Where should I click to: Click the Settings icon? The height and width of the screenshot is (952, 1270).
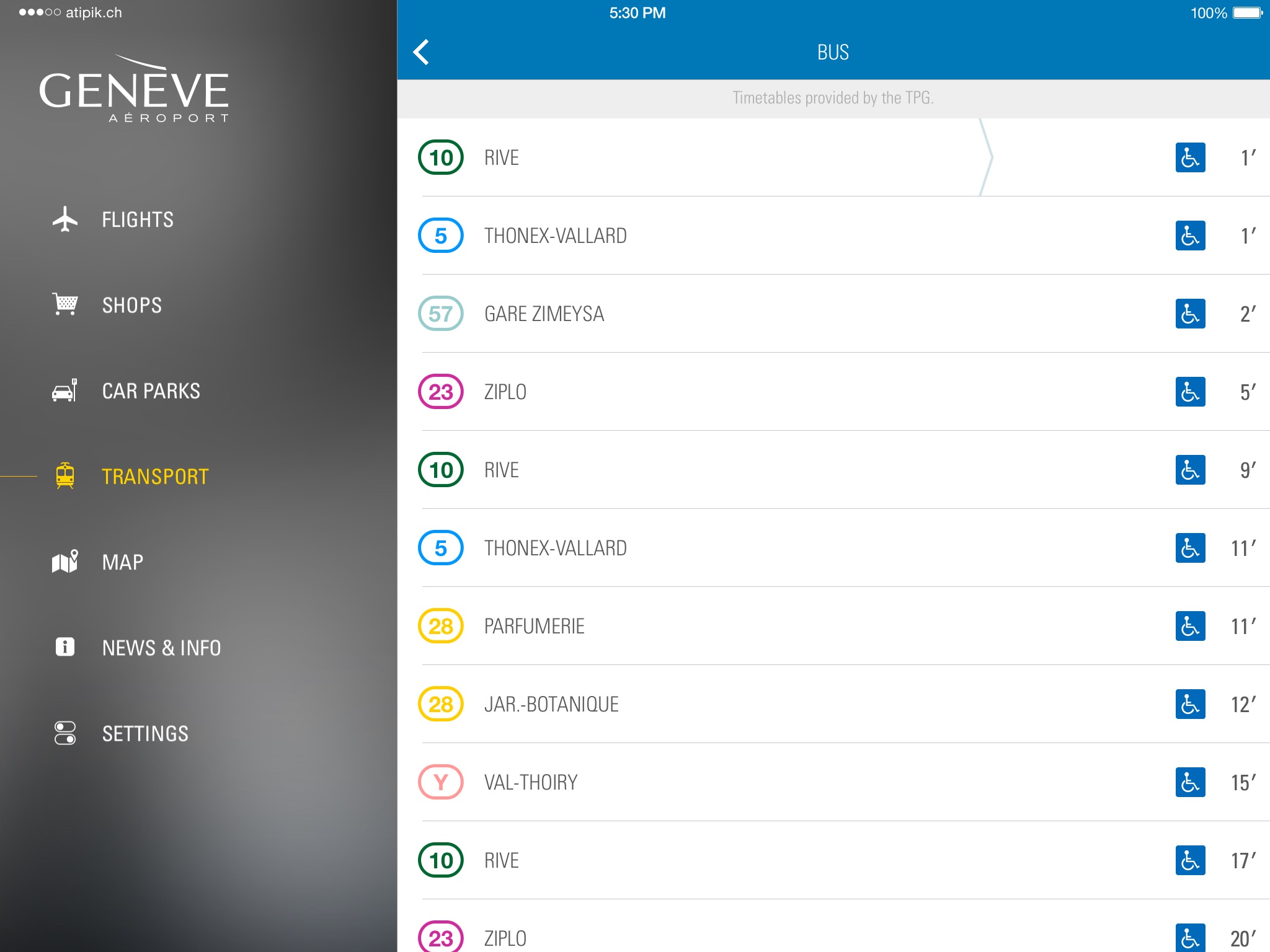pos(66,732)
